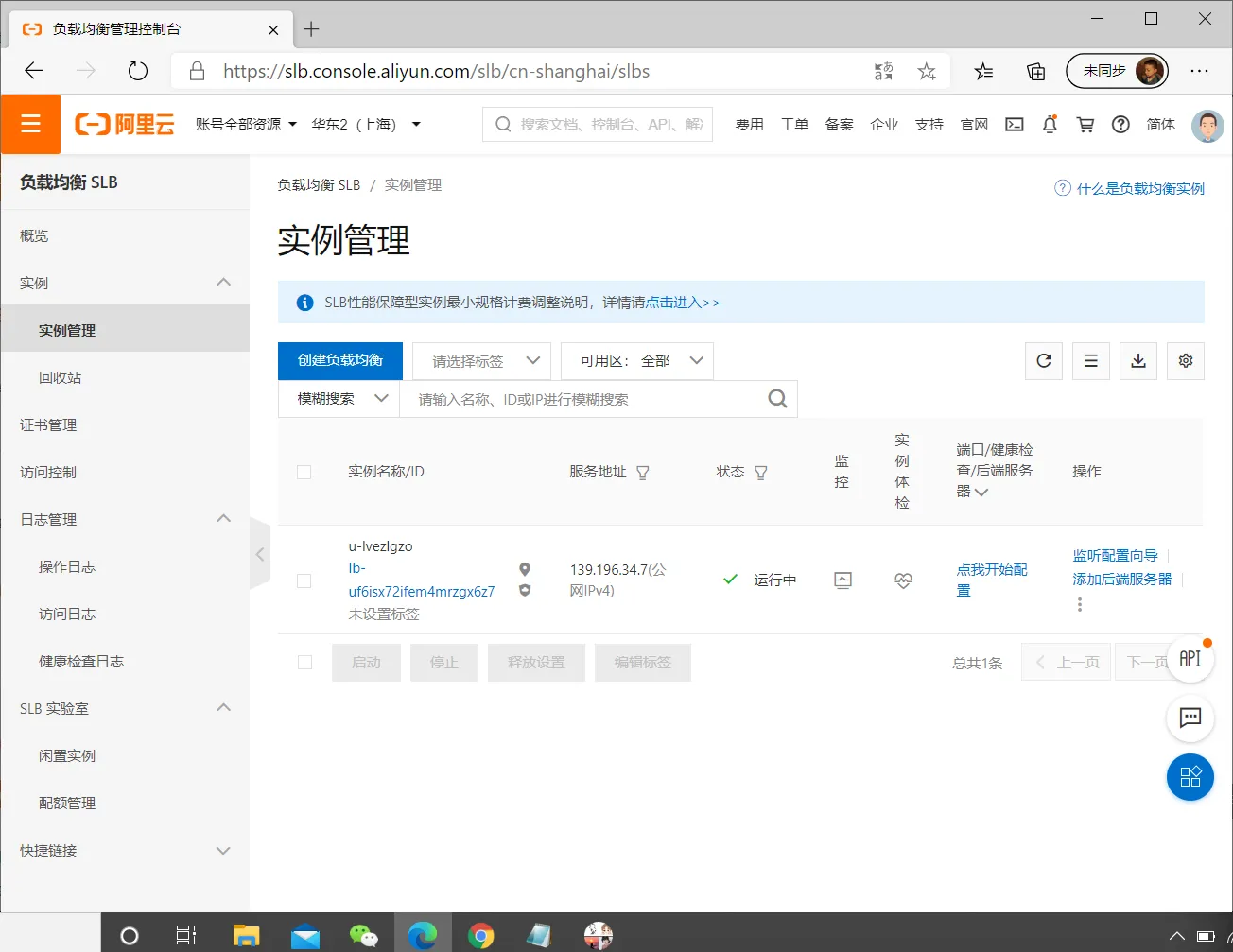
Task: Open Cloud Shell terminal icon
Action: [1015, 124]
